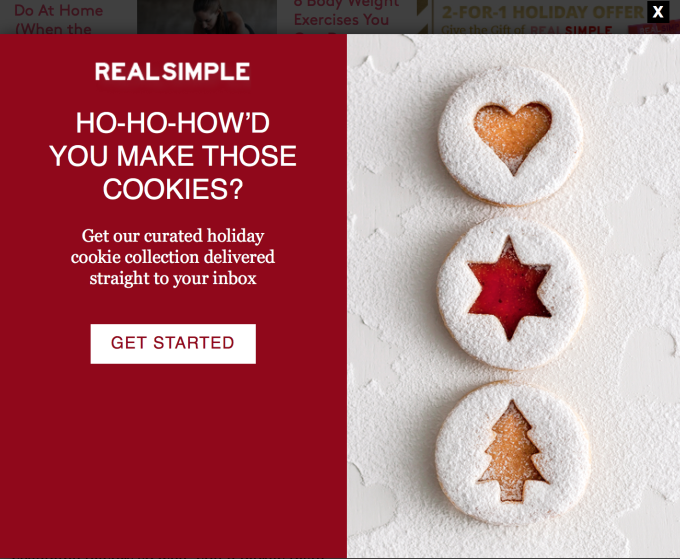This screenshot has width=680, height=559.
Task: Close the holiday cookie popup with X
Action: coord(658,12)
